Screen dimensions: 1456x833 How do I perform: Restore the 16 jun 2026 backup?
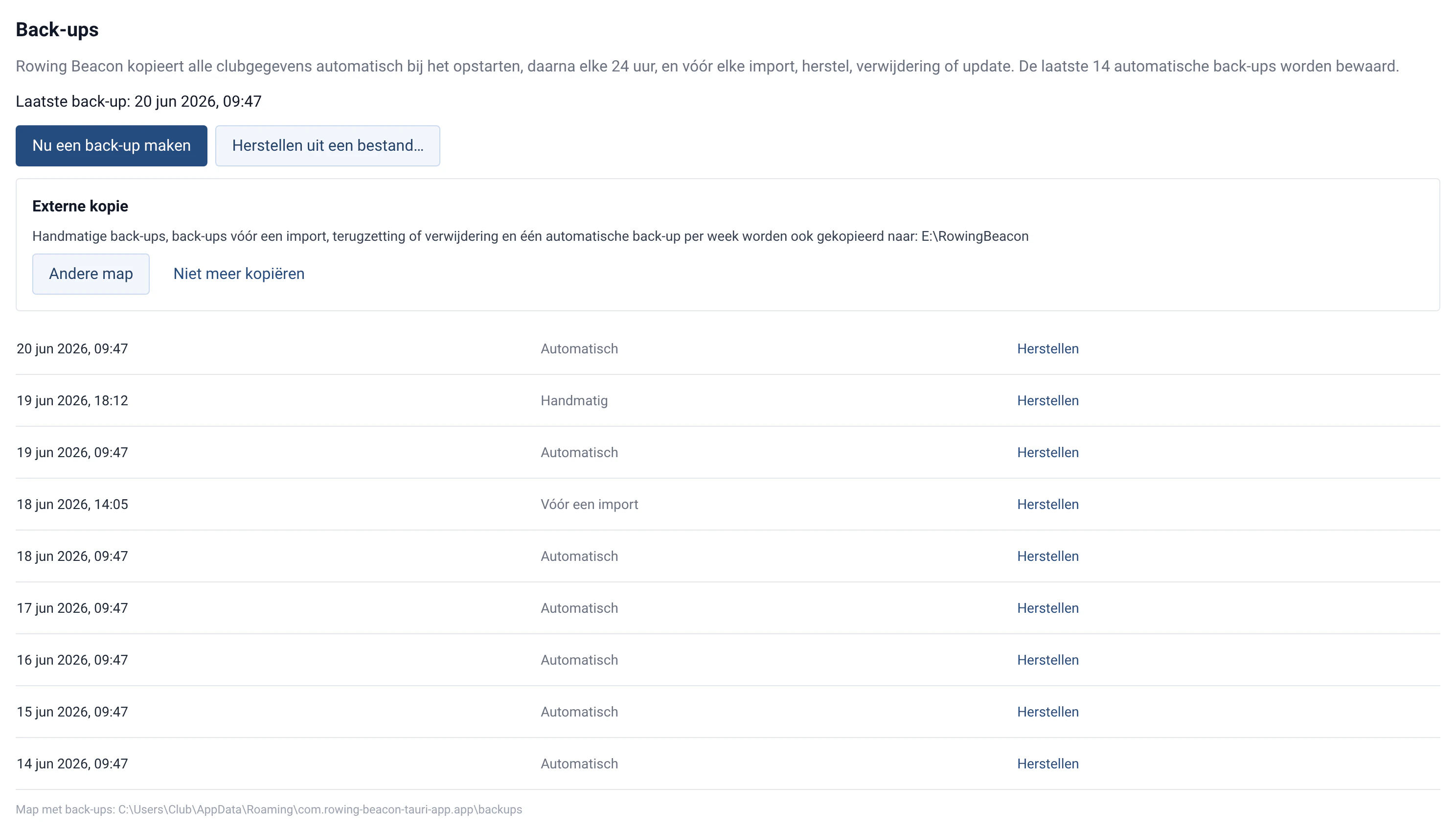pos(1047,660)
